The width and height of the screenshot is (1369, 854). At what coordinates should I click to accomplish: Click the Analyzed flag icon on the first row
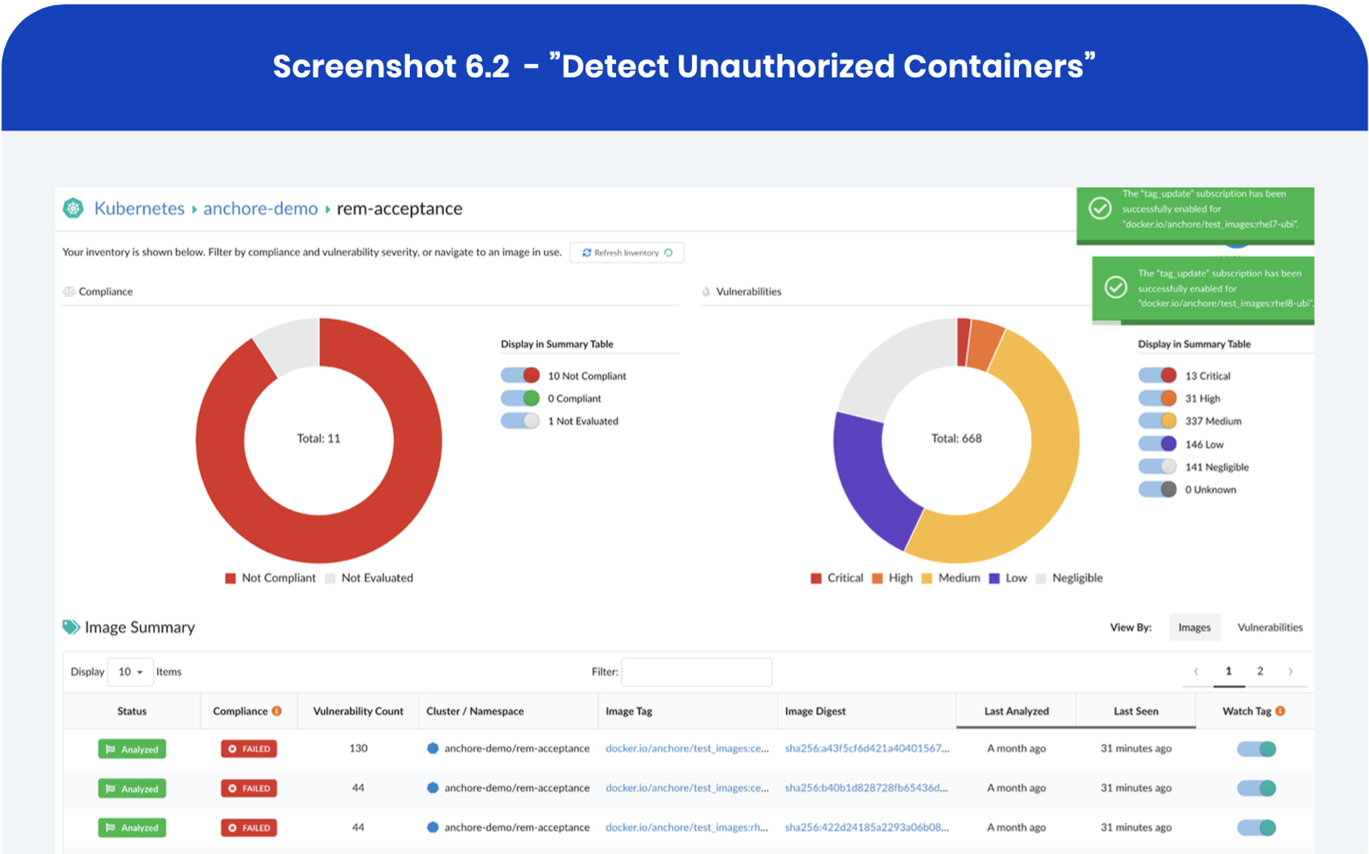point(113,747)
